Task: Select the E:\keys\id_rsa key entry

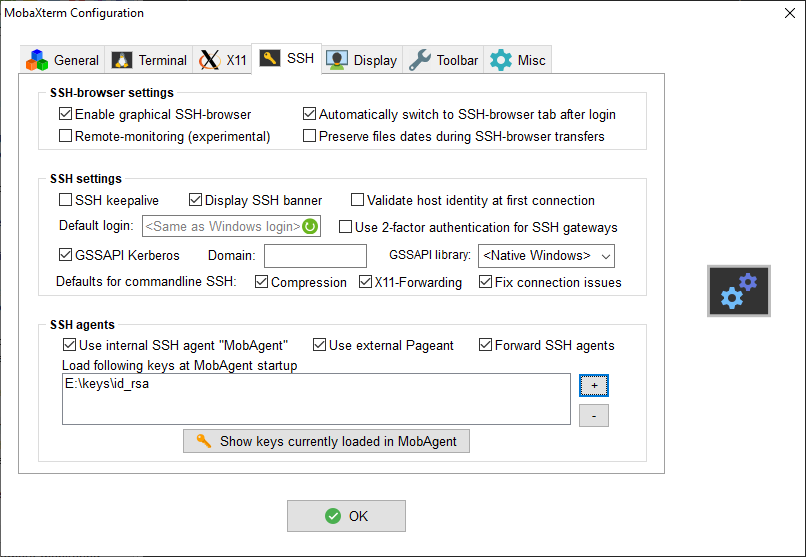Action: coord(107,384)
